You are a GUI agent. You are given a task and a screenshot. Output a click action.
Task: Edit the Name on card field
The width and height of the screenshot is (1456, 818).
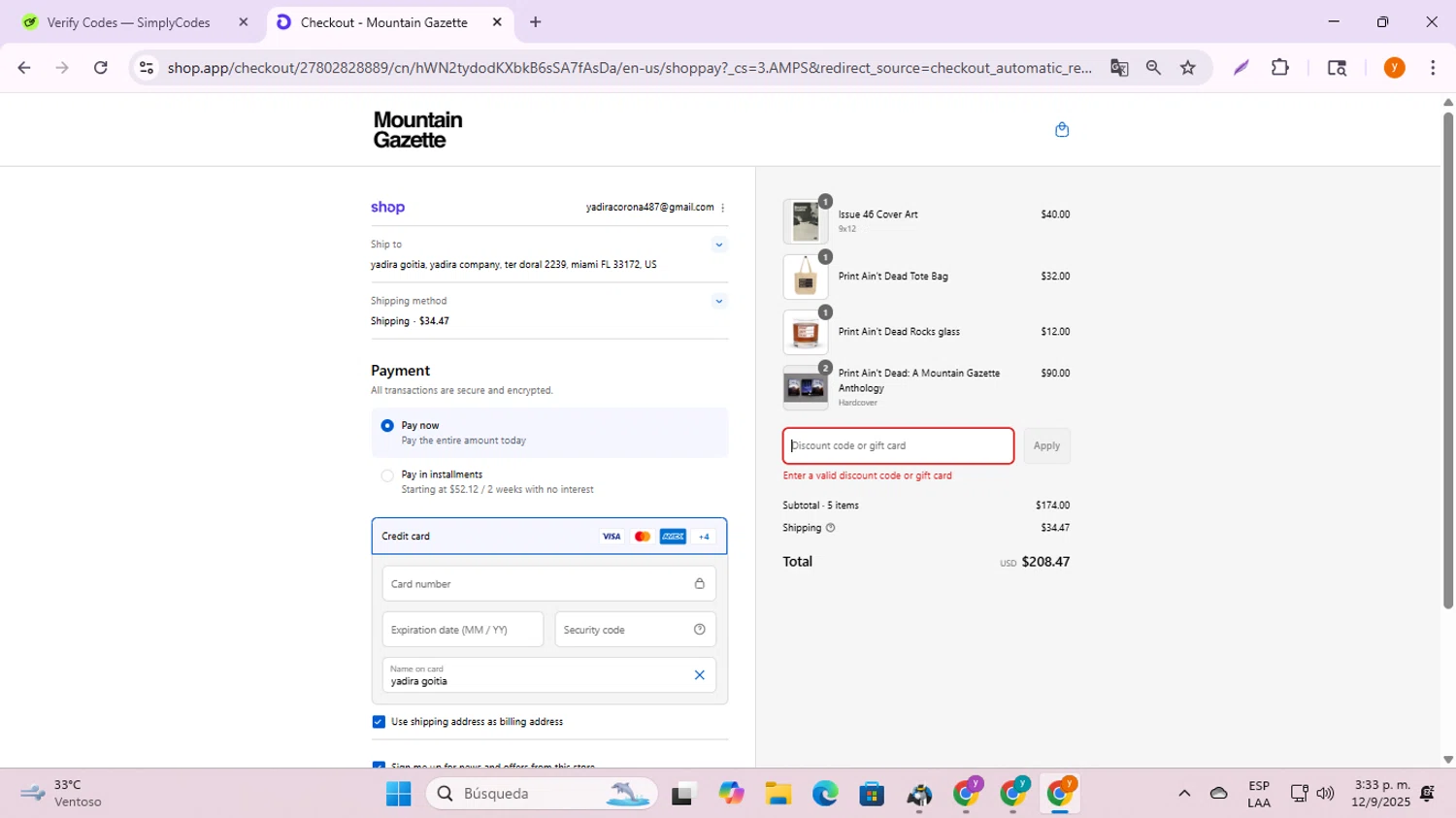click(549, 675)
